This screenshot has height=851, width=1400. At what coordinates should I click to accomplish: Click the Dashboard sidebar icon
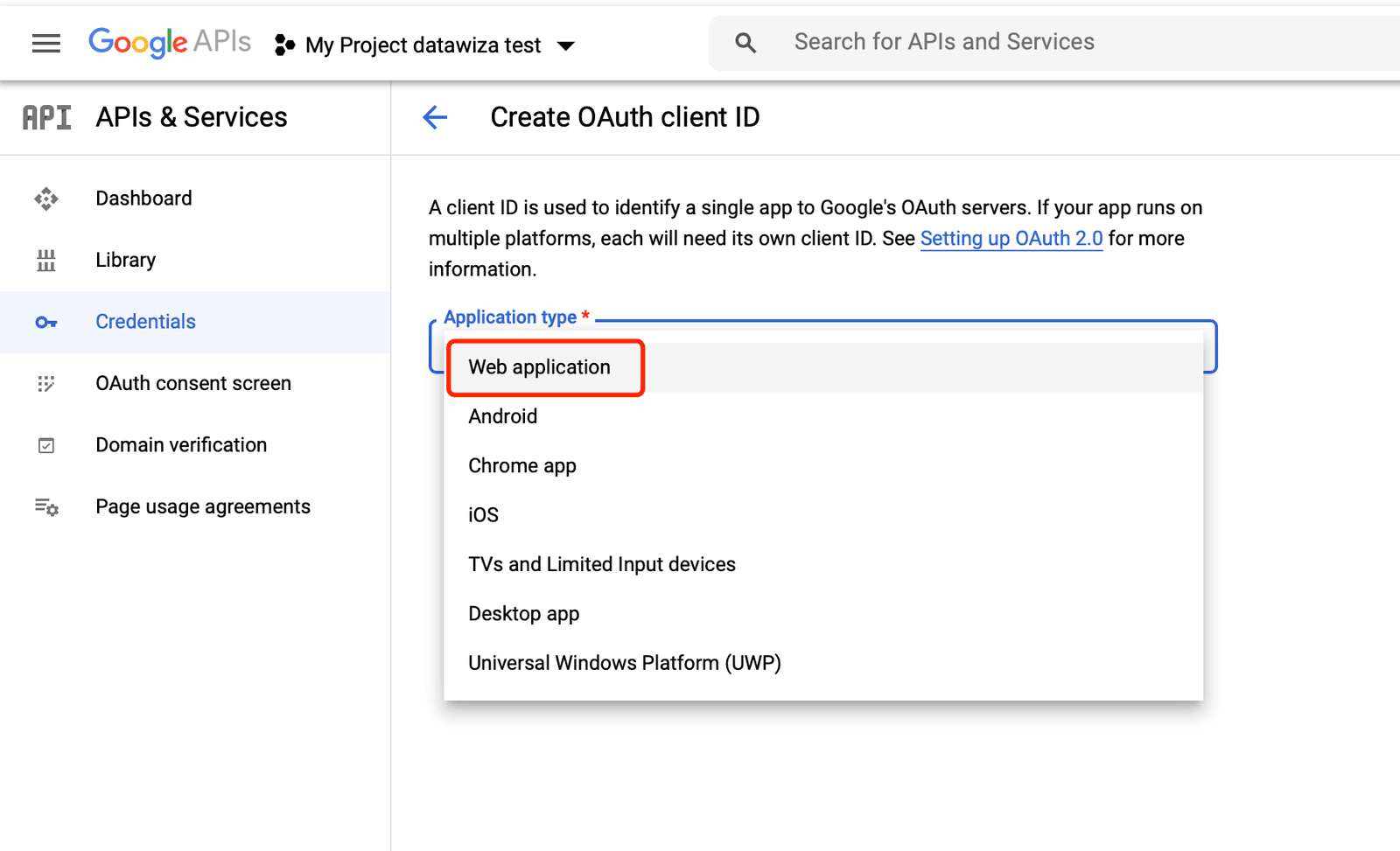point(46,199)
